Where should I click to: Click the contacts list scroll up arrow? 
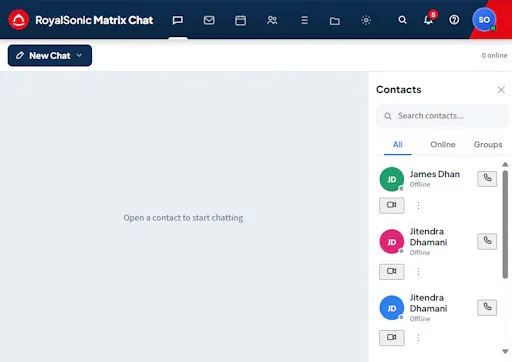[505, 164]
